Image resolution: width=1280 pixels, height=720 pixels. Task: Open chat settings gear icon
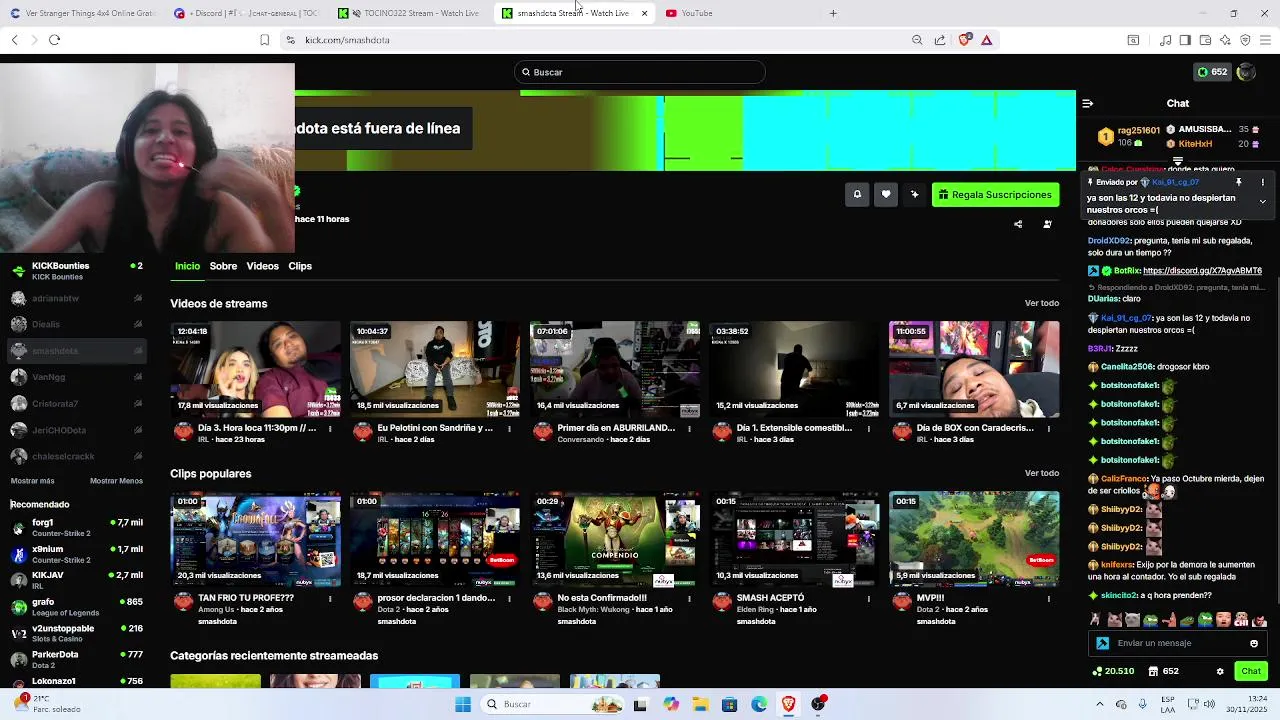pyautogui.click(x=1220, y=671)
